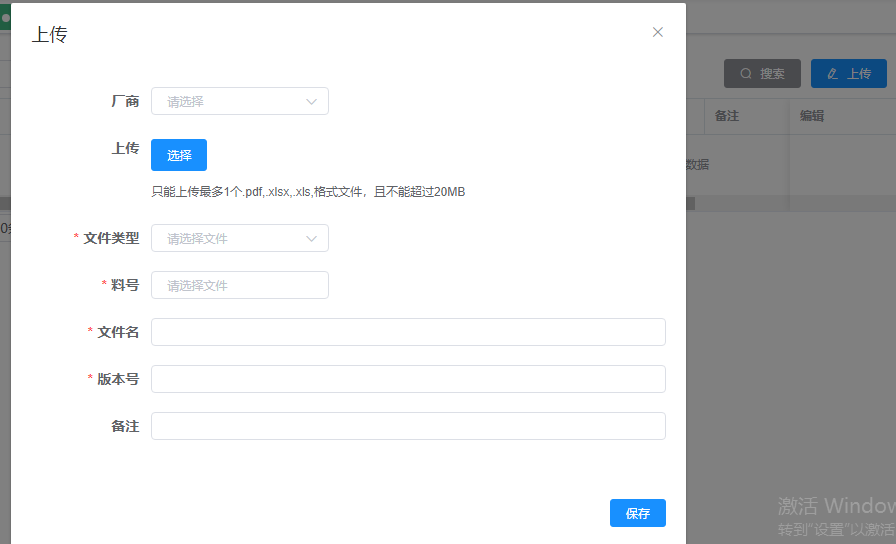The image size is (896, 544).
Task: Focus the 版本号 text input
Action: 408,379
